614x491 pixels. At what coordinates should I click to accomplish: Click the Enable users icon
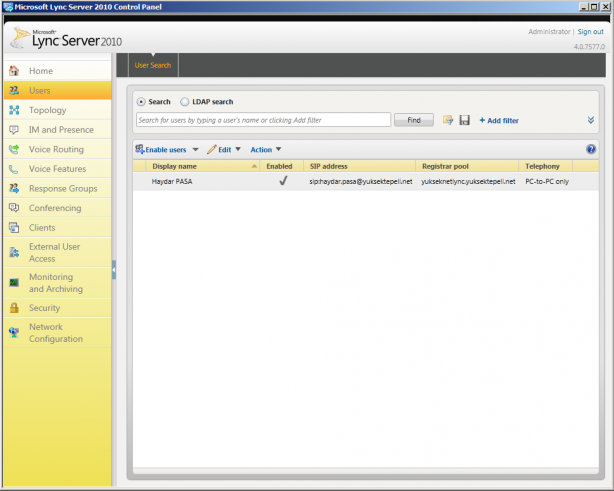(x=139, y=149)
